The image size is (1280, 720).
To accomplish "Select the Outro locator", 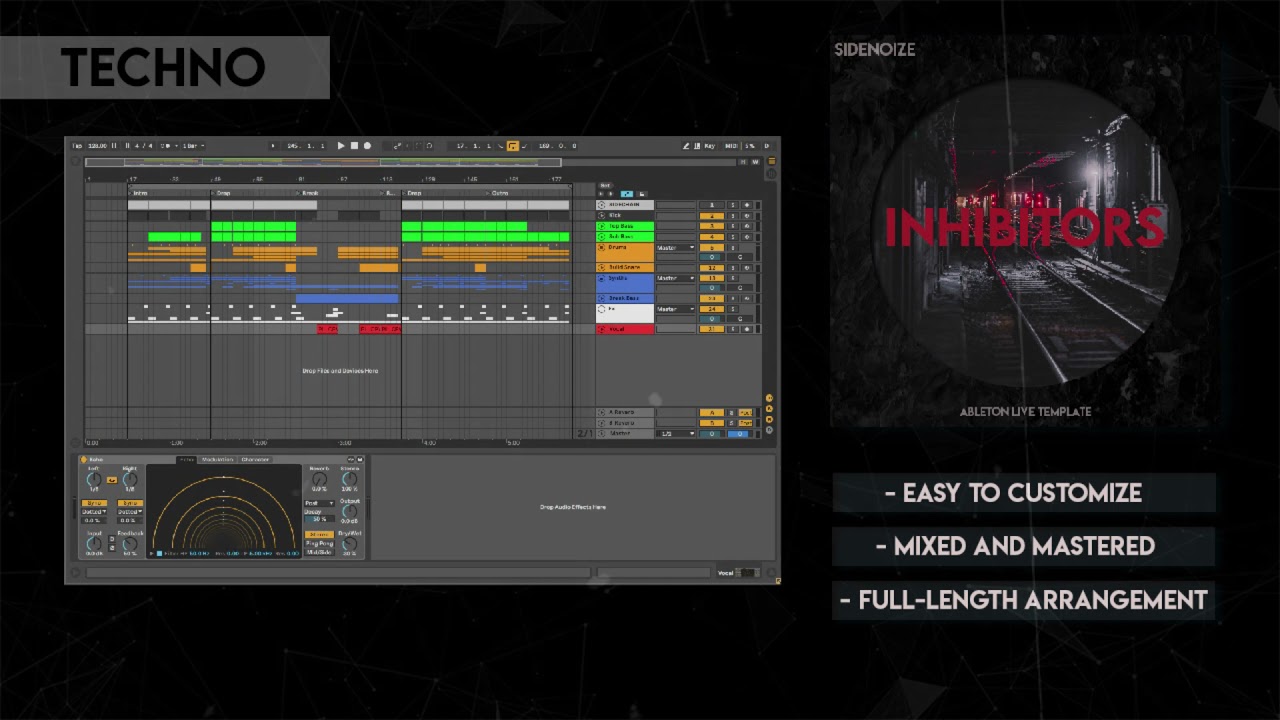I will pos(499,193).
